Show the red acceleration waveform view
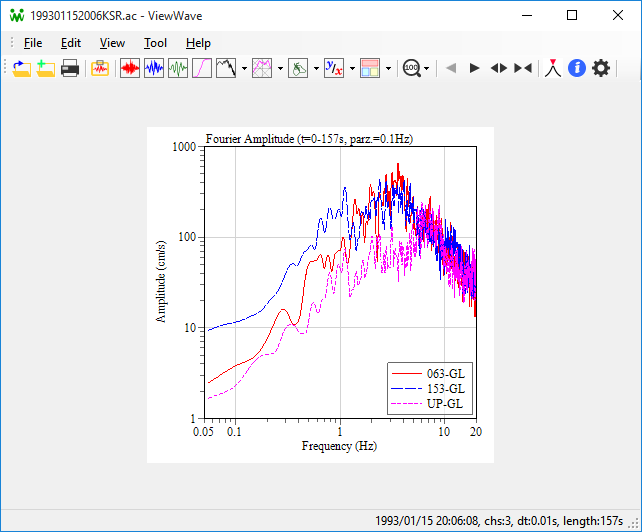The height and width of the screenshot is (532, 642). click(x=130, y=68)
